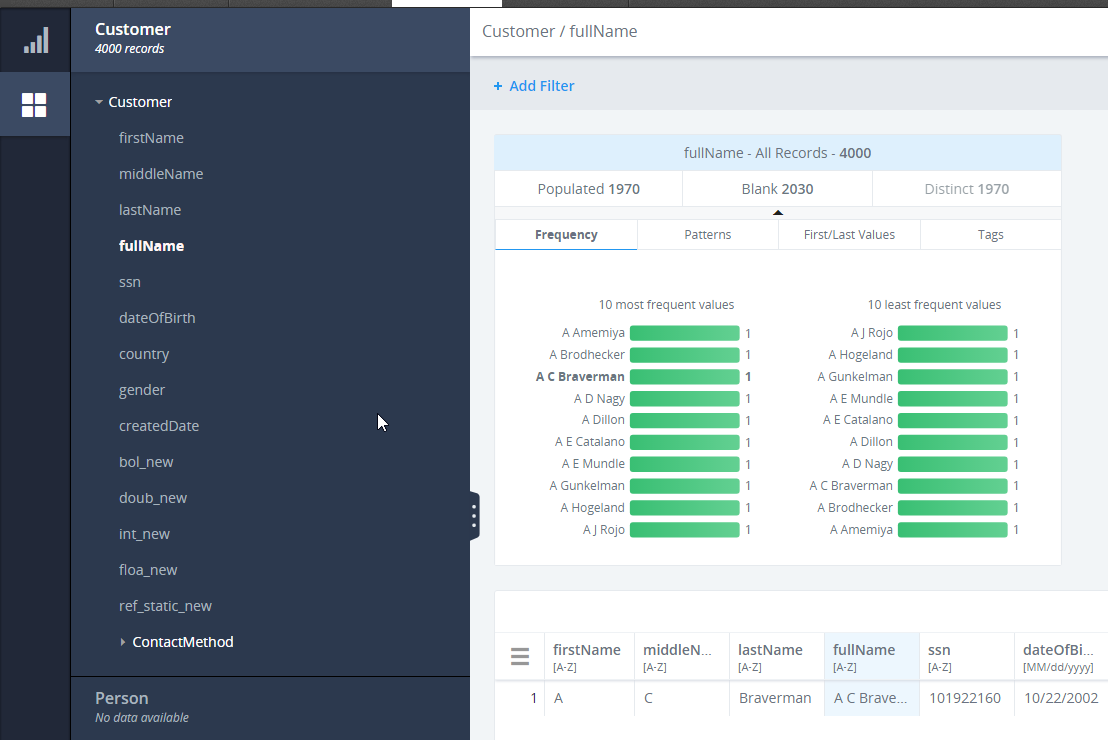Click A Hogeland label in least frequent values
Viewport: 1108px width, 740px height.
tap(861, 355)
